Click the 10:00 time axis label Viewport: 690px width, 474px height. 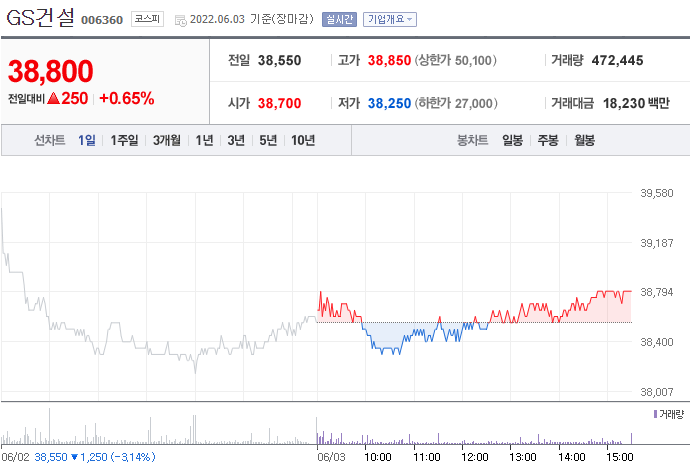coord(378,457)
